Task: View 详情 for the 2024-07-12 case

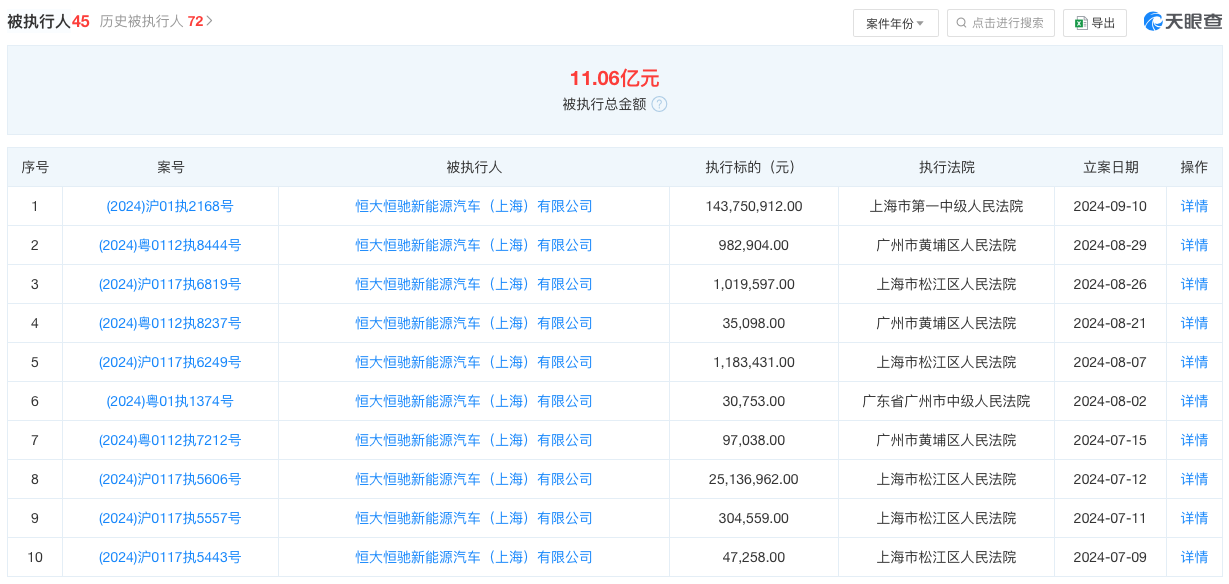Action: click(1194, 479)
